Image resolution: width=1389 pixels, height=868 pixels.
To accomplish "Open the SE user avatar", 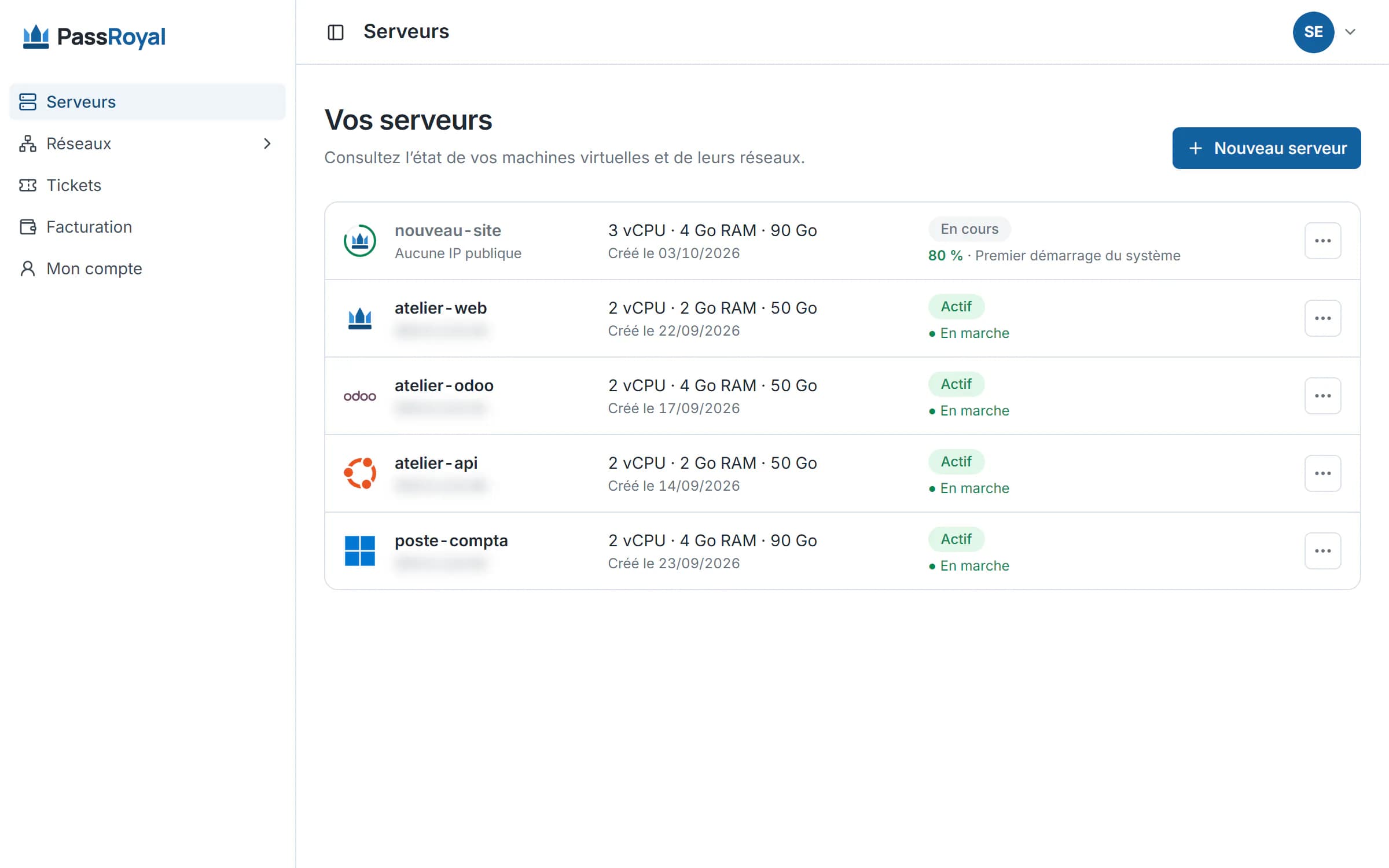I will click(1314, 32).
